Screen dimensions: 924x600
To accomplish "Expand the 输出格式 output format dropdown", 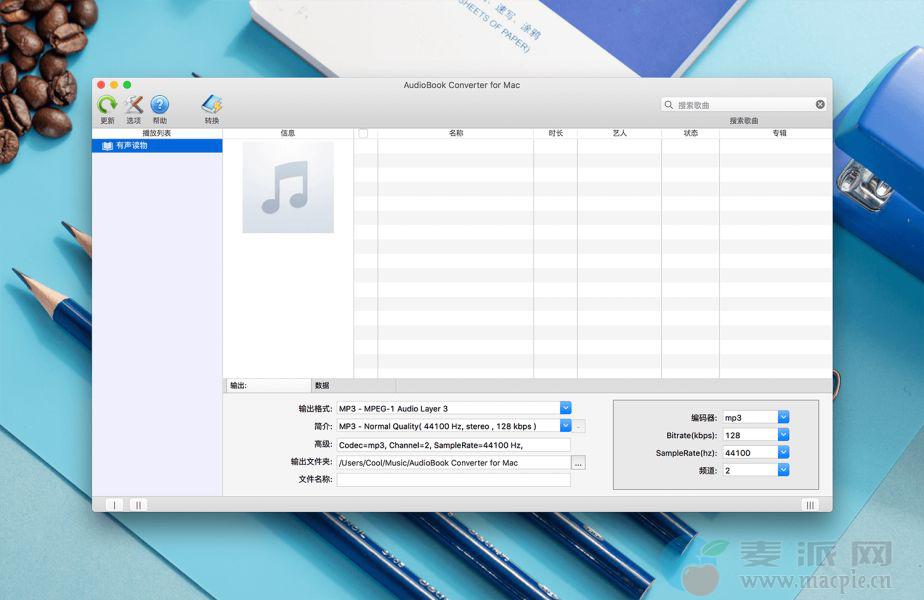I will (x=565, y=408).
